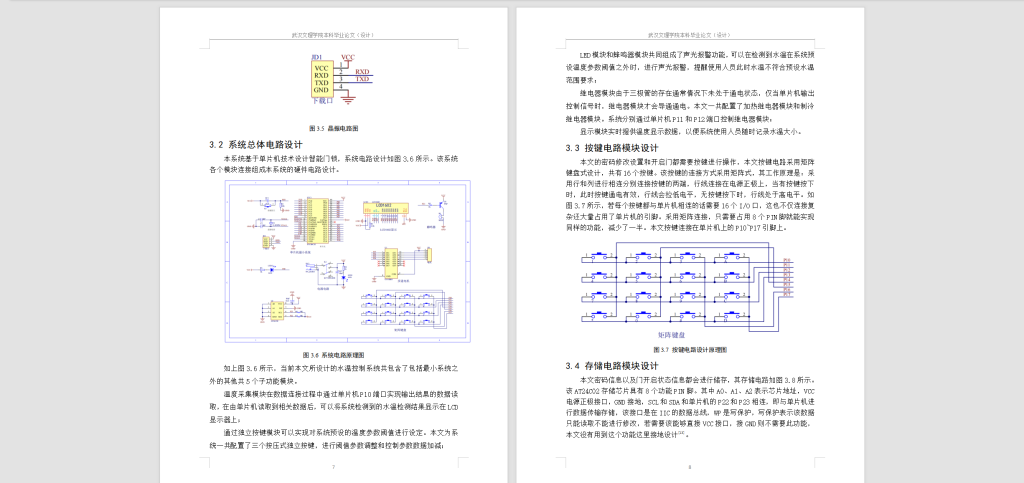
Task: Click the paragraph starting "本系统基于单片机技术"
Action: (334, 164)
